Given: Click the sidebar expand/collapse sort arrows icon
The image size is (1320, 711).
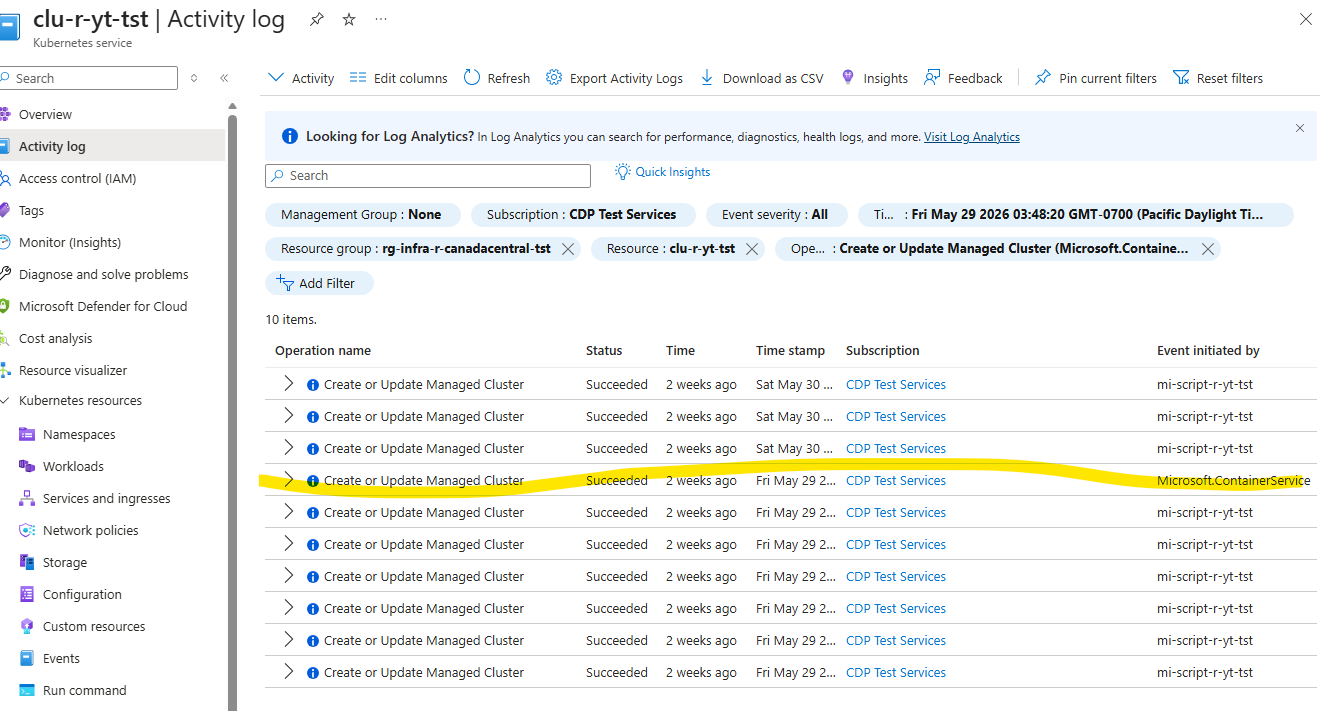Looking at the screenshot, I should (x=194, y=78).
